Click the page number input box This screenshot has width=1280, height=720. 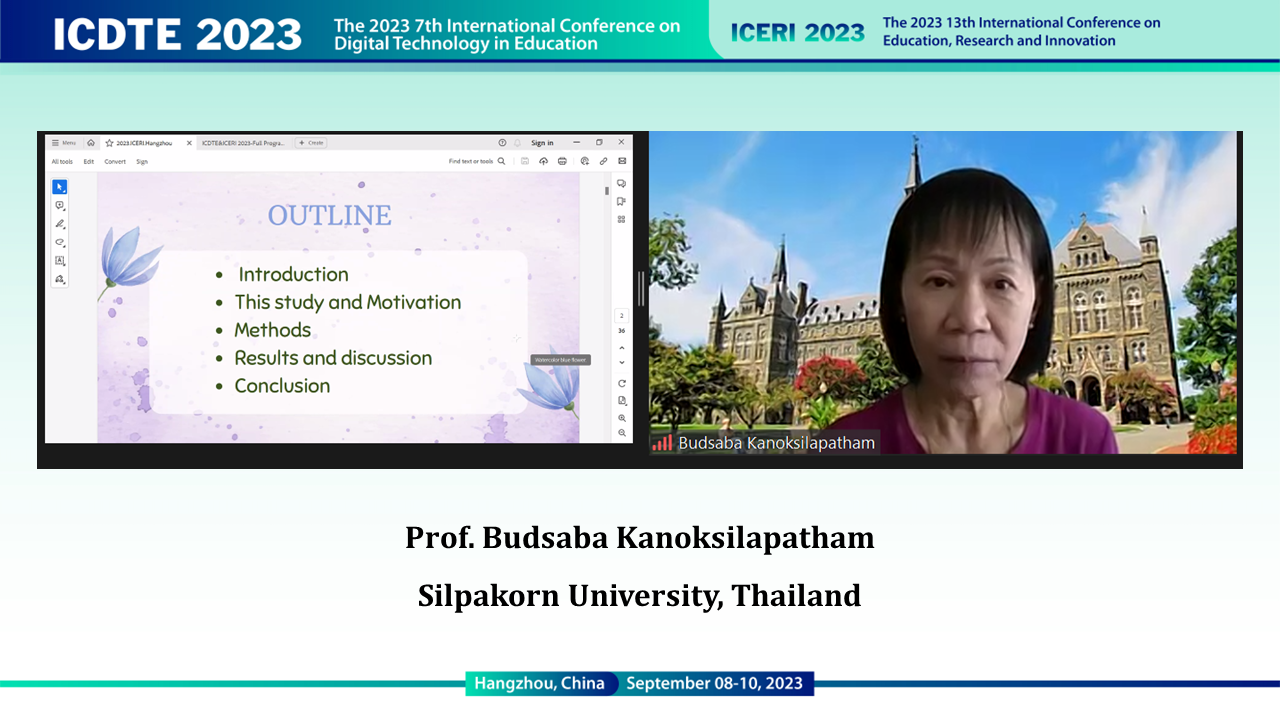pyautogui.click(x=622, y=315)
